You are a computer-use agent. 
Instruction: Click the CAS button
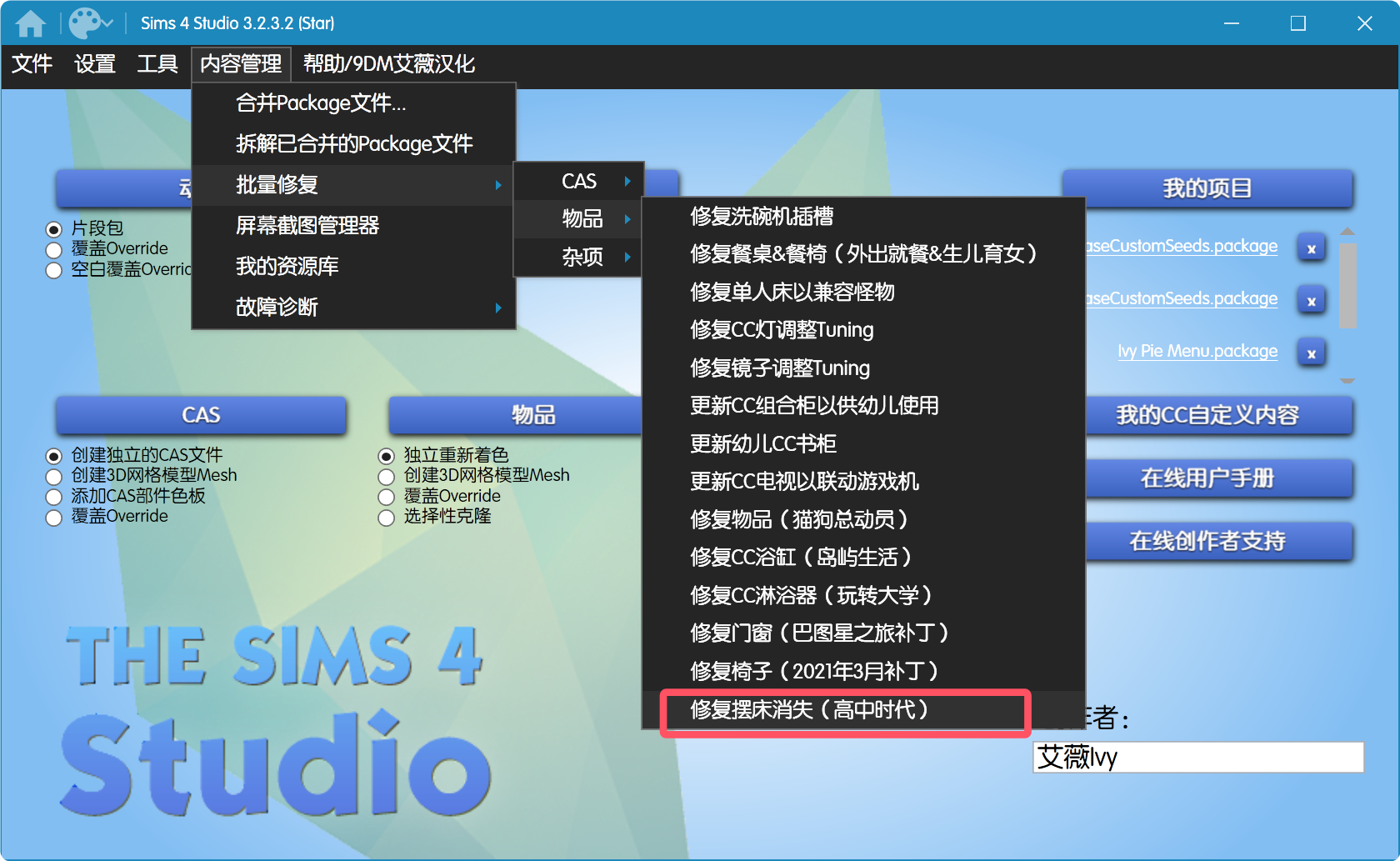click(201, 415)
